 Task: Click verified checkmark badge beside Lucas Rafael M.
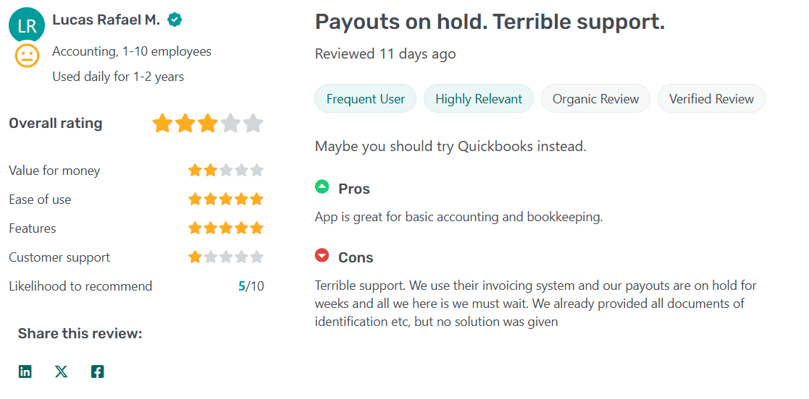coord(175,20)
